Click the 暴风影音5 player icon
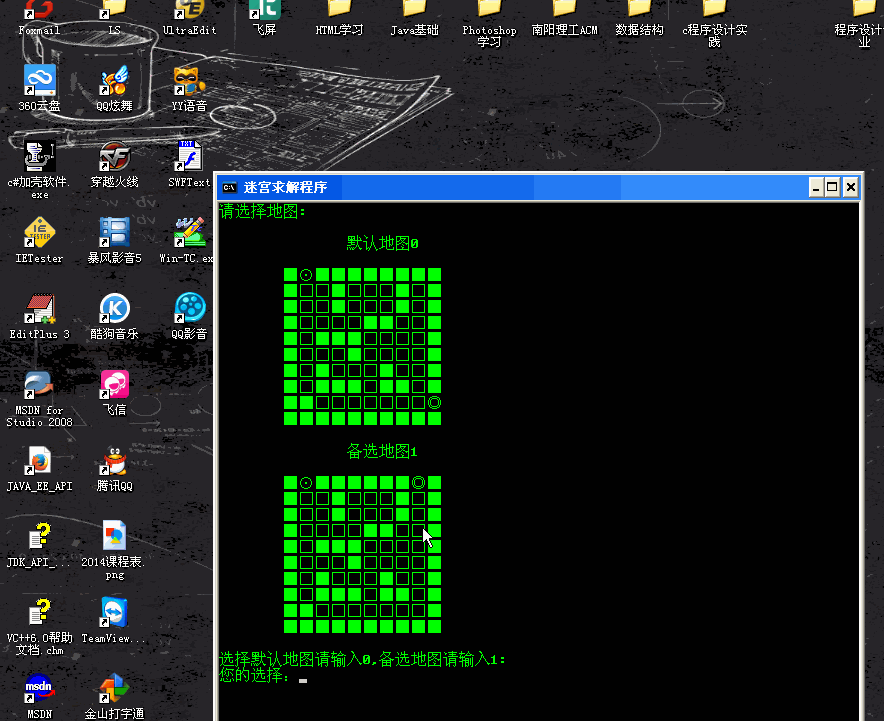The width and height of the screenshot is (884, 721). coord(114,233)
